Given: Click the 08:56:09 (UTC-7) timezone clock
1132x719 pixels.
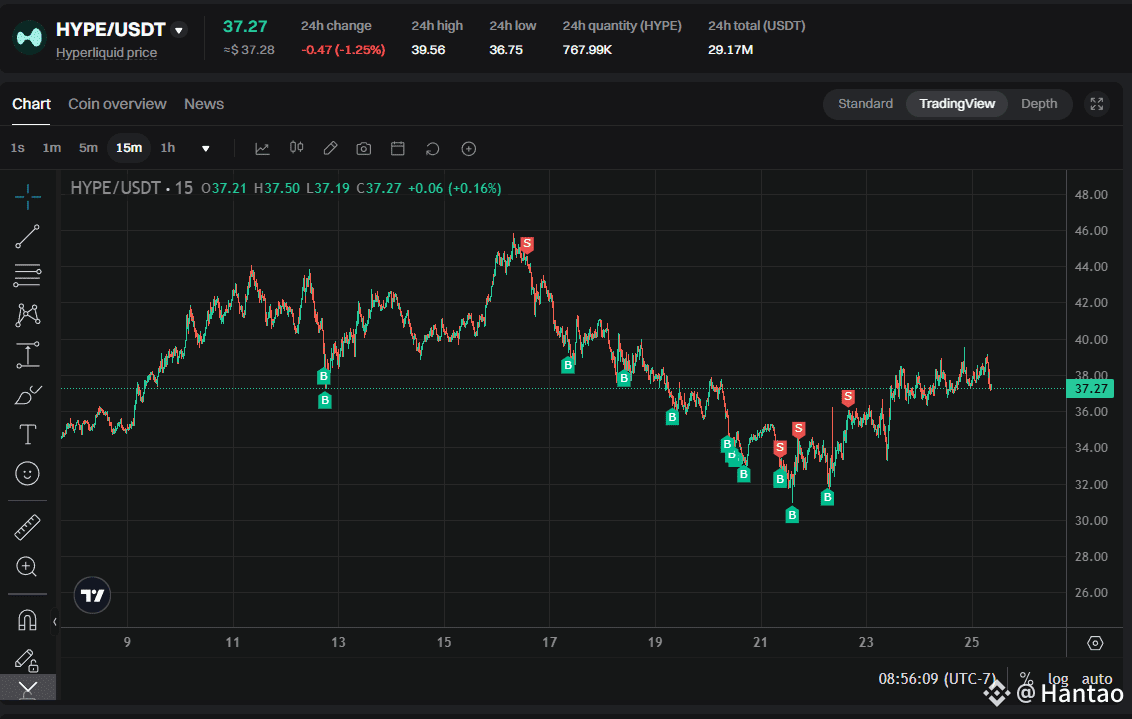Looking at the screenshot, I should point(936,679).
